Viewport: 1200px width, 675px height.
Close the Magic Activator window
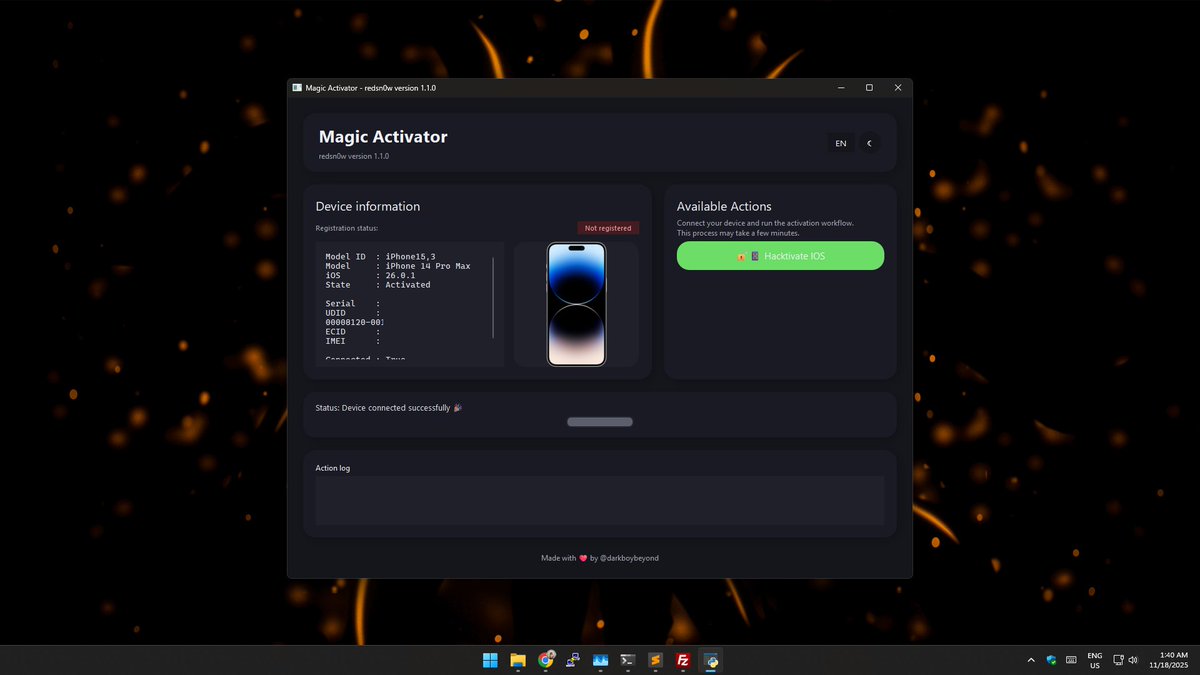click(x=898, y=88)
